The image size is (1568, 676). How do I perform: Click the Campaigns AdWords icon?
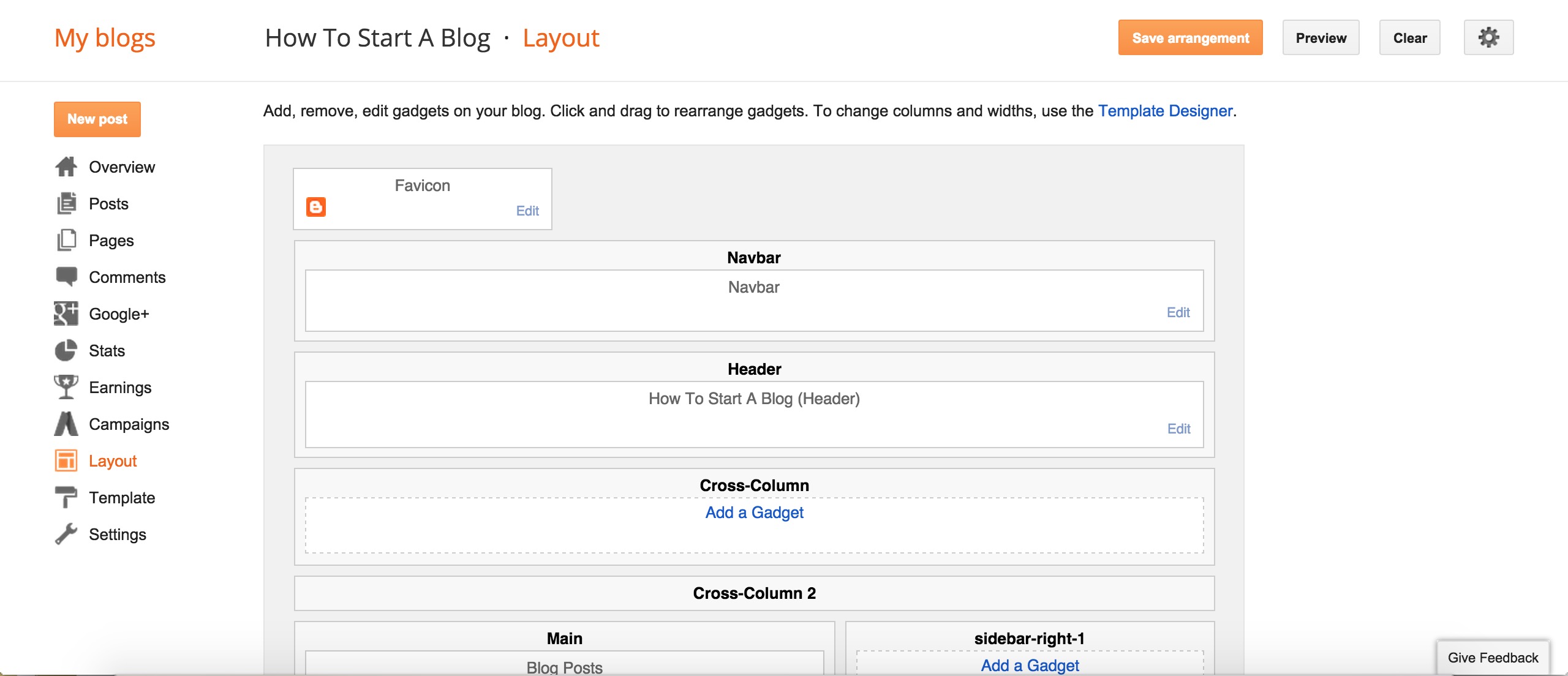(x=66, y=424)
